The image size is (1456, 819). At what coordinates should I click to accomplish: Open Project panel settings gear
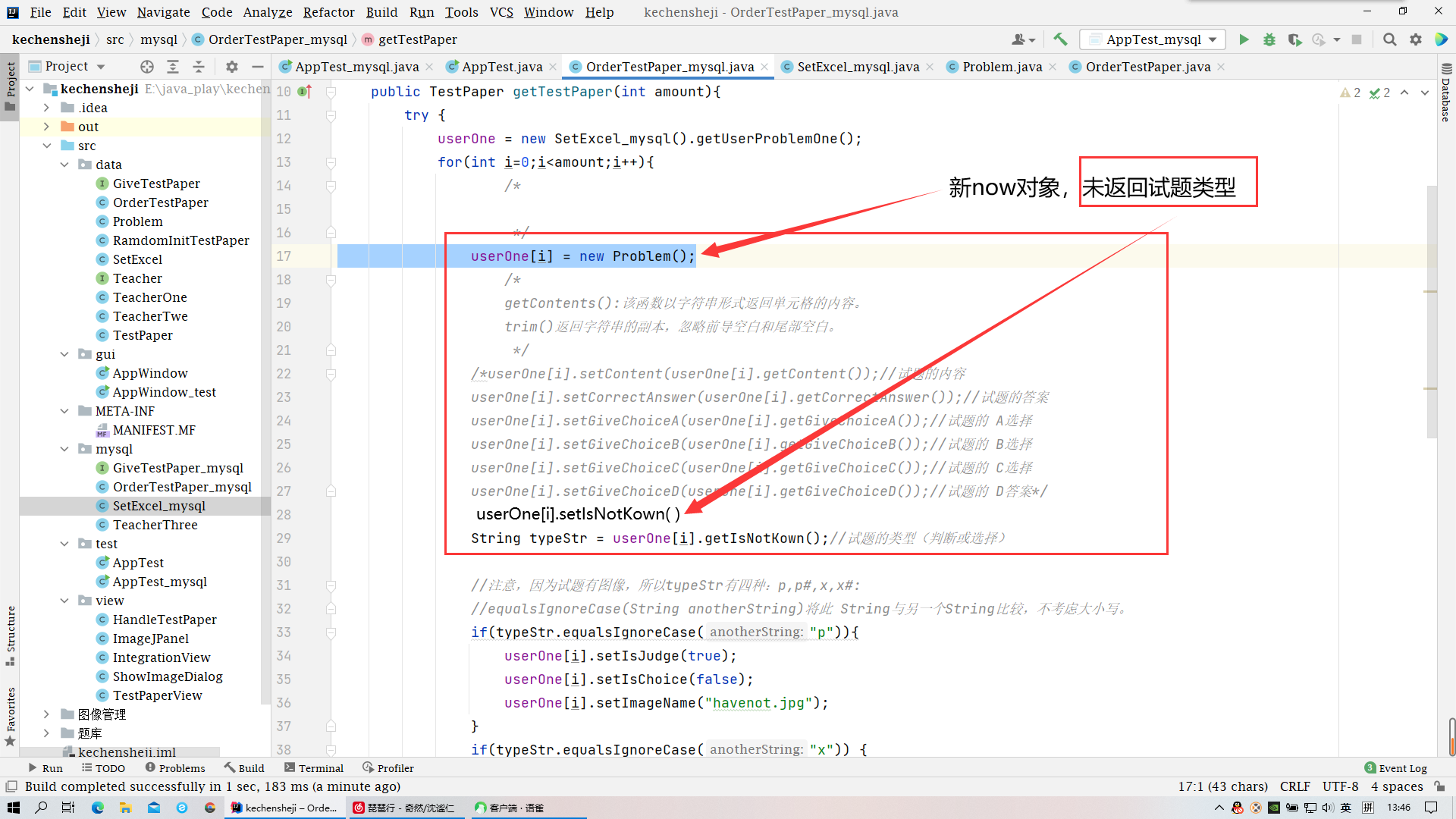(x=232, y=67)
